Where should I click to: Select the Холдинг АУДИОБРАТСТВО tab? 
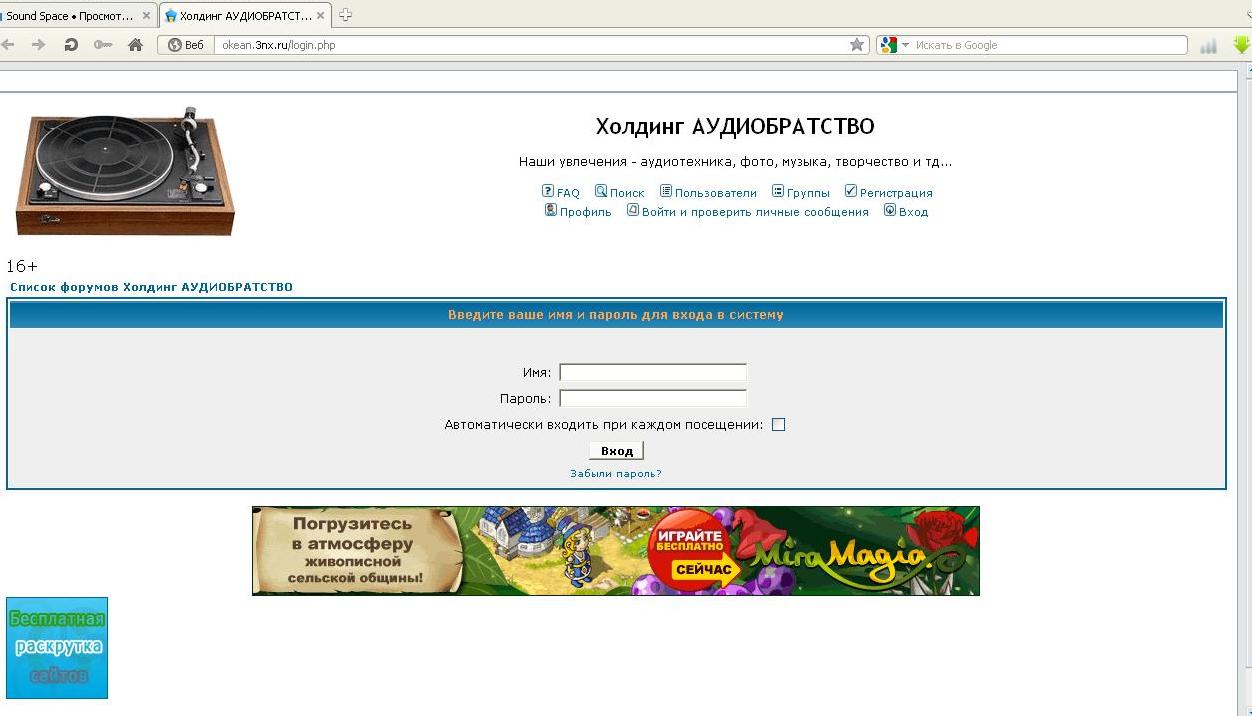click(x=246, y=16)
